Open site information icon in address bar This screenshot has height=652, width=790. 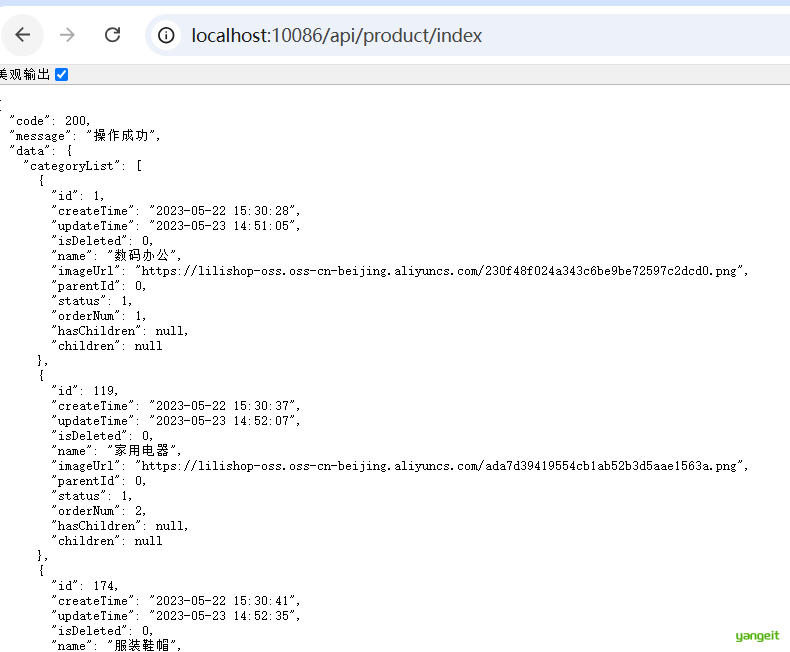tap(166, 35)
